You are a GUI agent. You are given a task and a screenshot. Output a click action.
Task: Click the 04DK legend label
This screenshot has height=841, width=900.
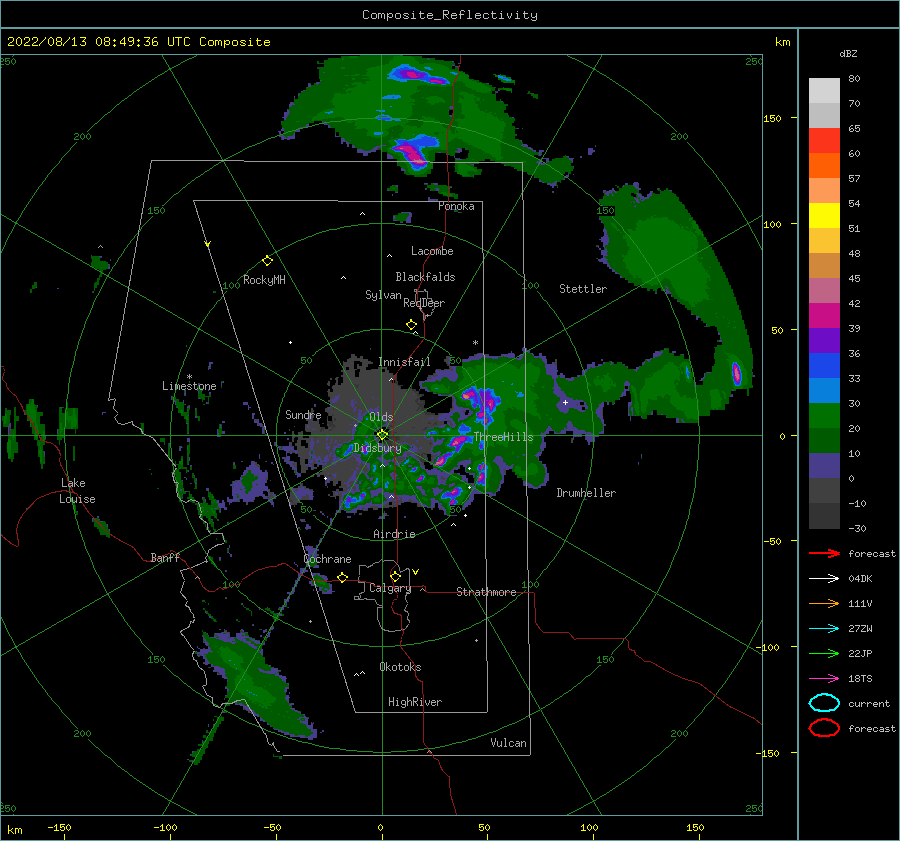[860, 579]
